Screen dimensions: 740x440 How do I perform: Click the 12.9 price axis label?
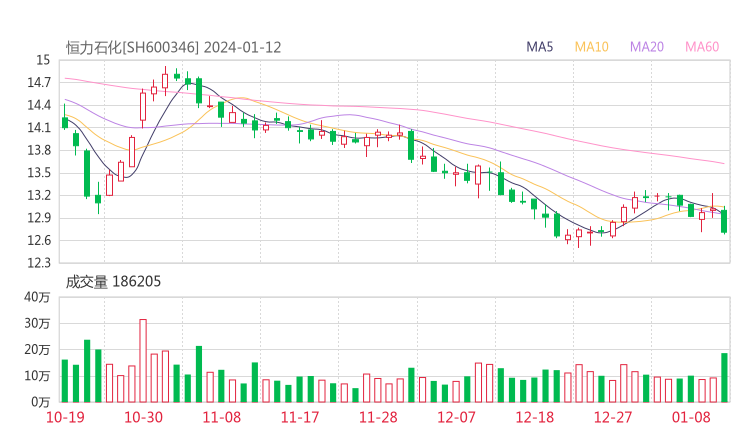coord(39,218)
